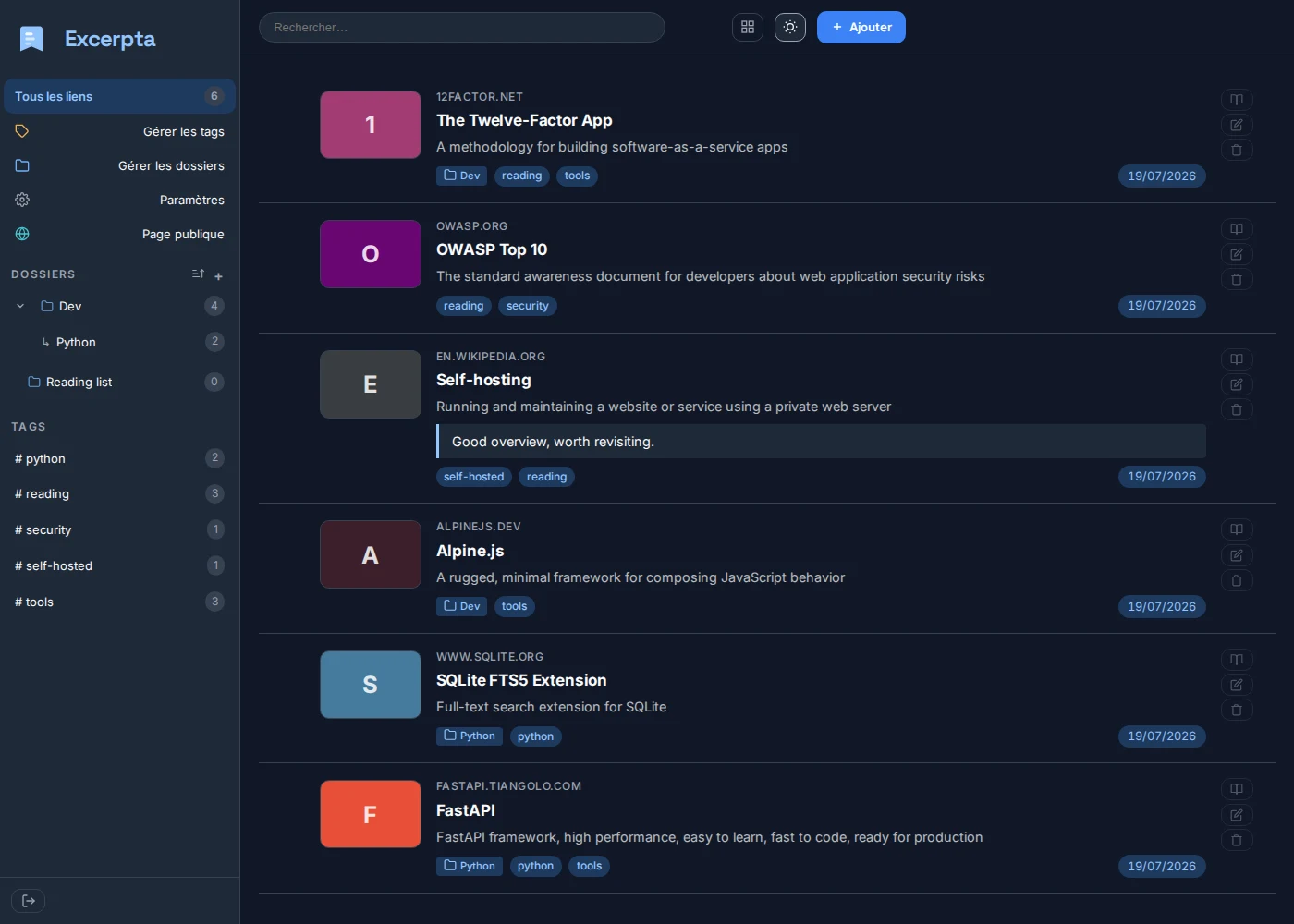This screenshot has height=924, width=1294.
Task: Add a new folder with plus icon
Action: point(219,275)
